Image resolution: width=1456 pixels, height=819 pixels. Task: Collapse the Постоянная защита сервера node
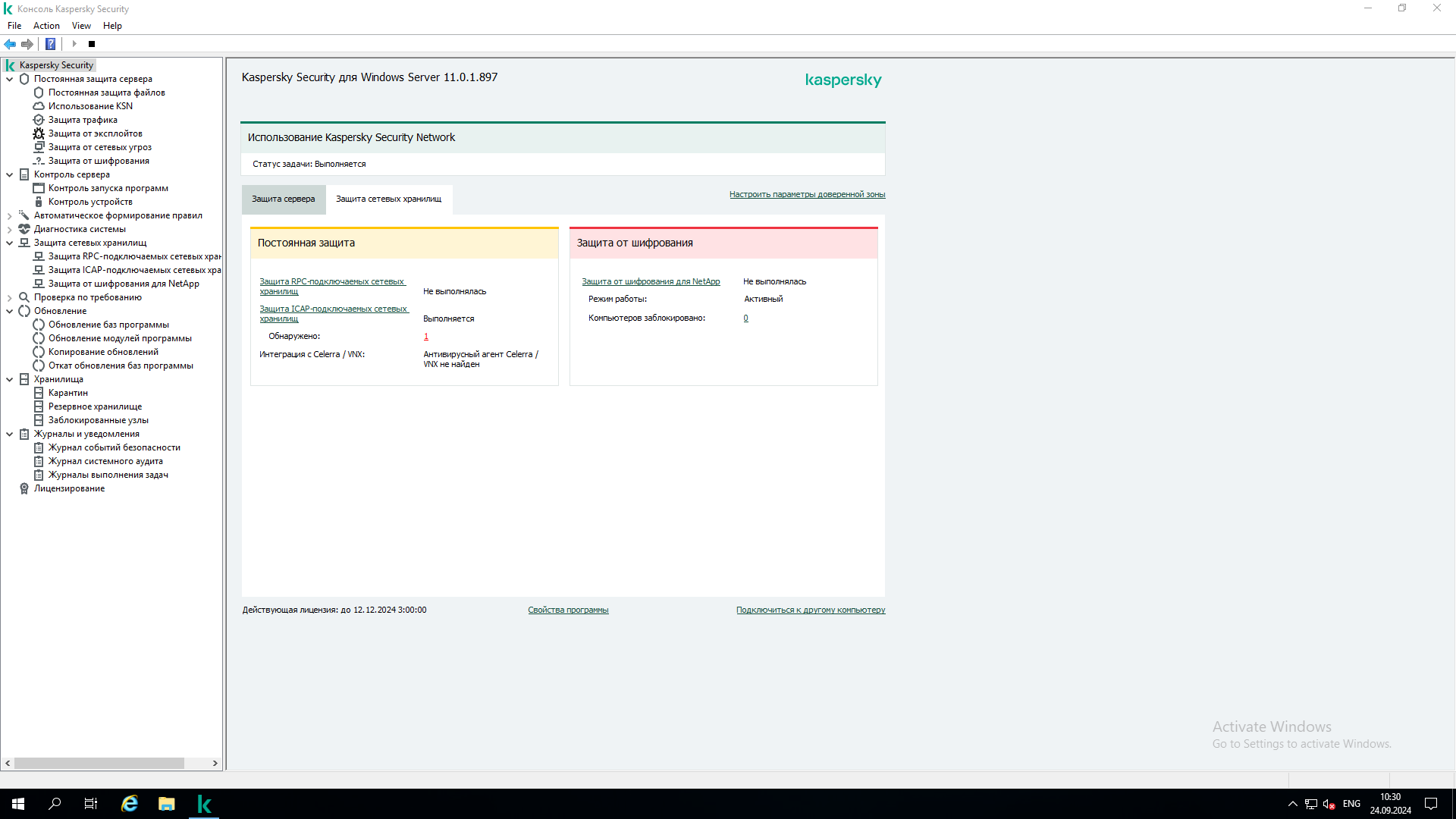pyautogui.click(x=10, y=79)
